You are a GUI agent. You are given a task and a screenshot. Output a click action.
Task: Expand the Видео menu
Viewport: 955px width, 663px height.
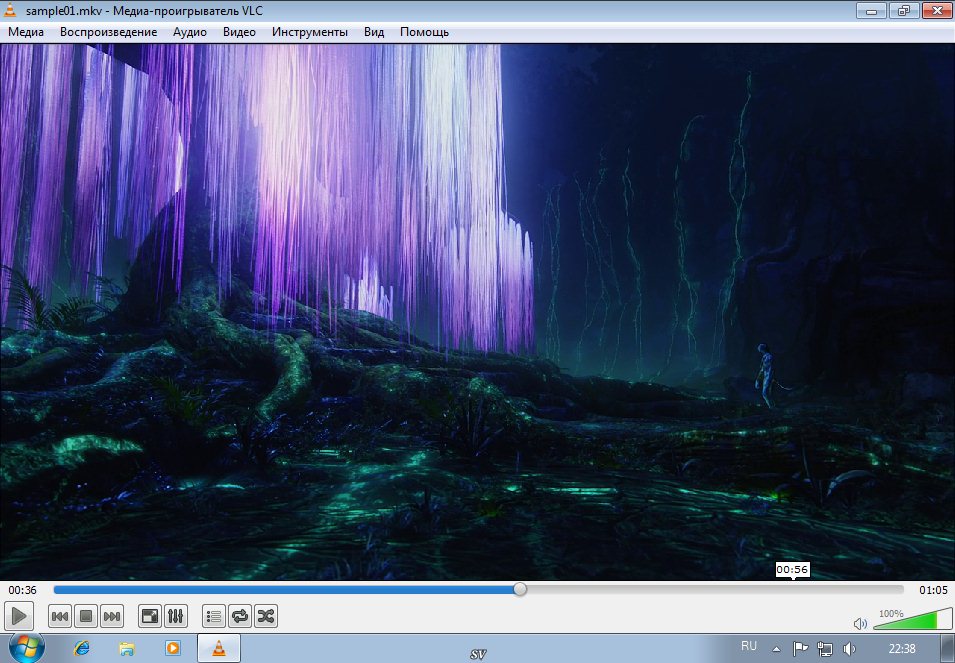(x=239, y=32)
